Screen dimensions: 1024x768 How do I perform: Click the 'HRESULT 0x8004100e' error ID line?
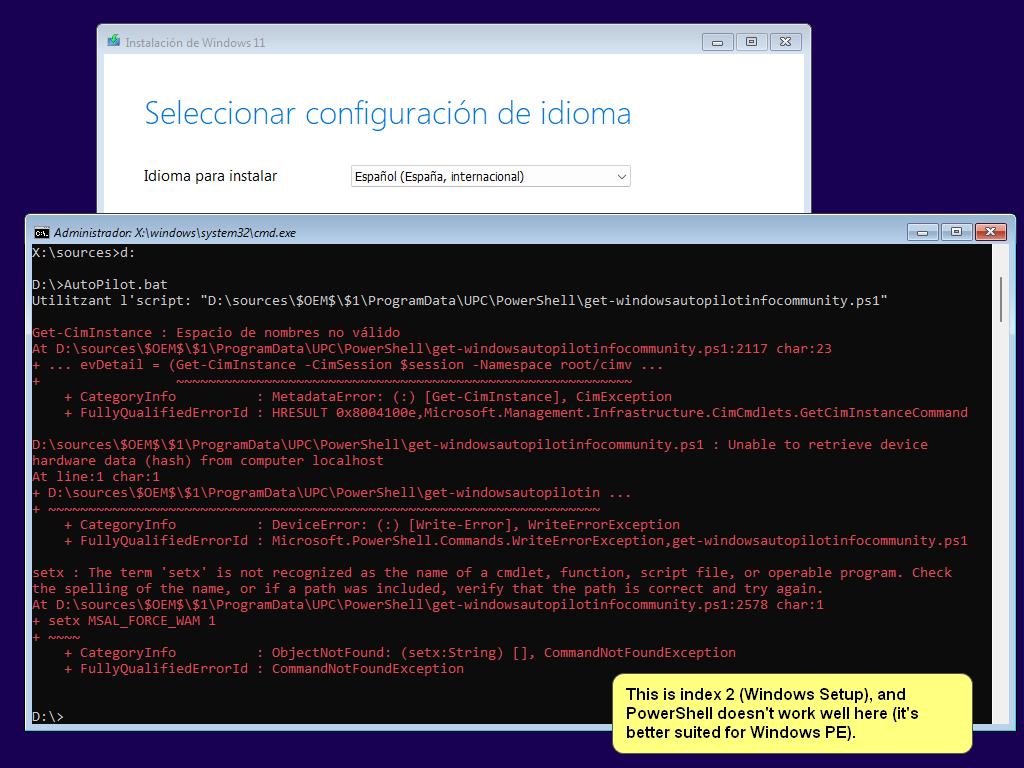516,413
